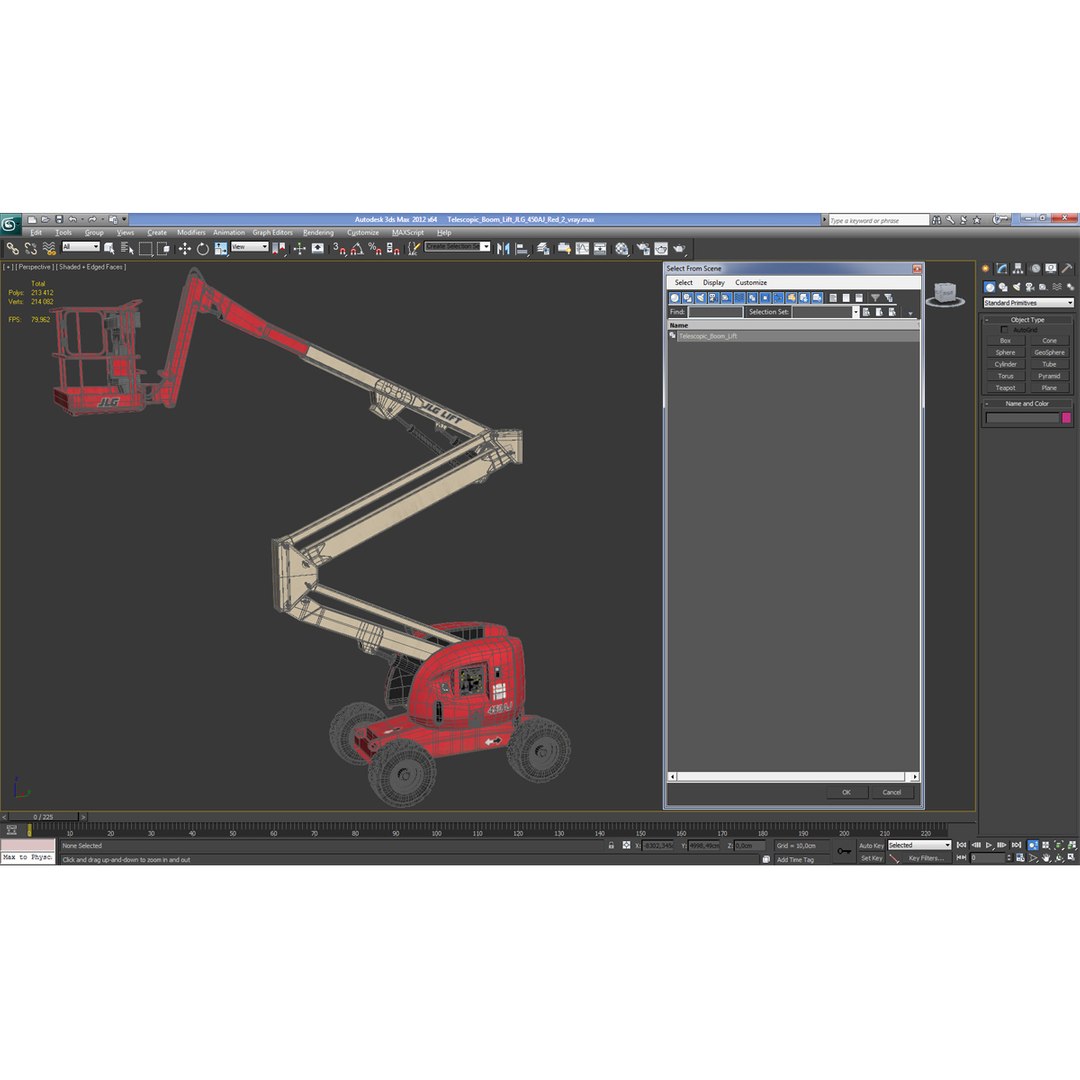
Task: Select the Lights category in Create panel
Action: 1017,287
